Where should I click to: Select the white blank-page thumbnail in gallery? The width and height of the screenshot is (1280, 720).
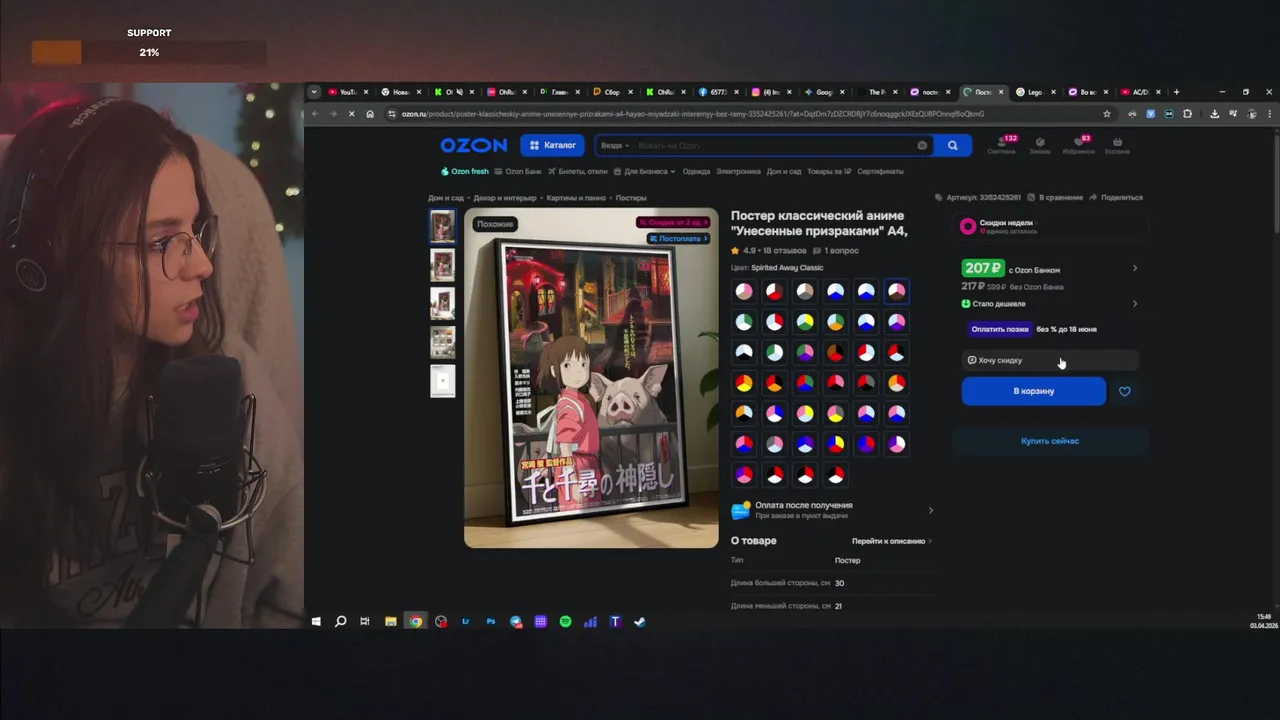442,381
